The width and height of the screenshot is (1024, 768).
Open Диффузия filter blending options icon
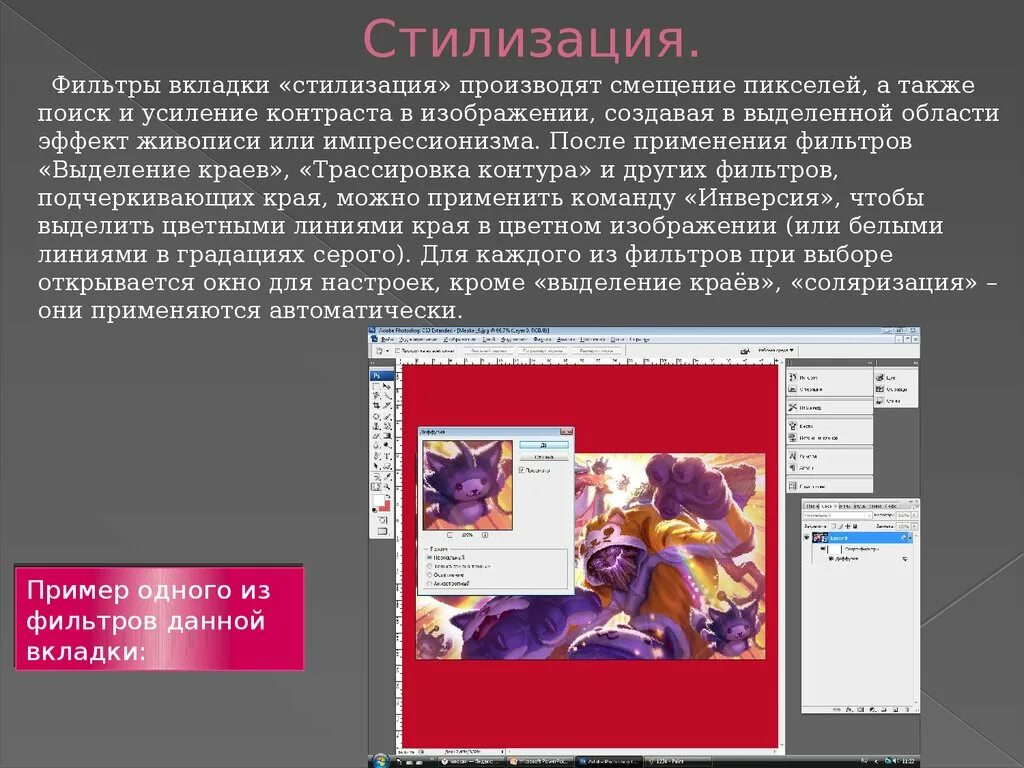pos(905,559)
